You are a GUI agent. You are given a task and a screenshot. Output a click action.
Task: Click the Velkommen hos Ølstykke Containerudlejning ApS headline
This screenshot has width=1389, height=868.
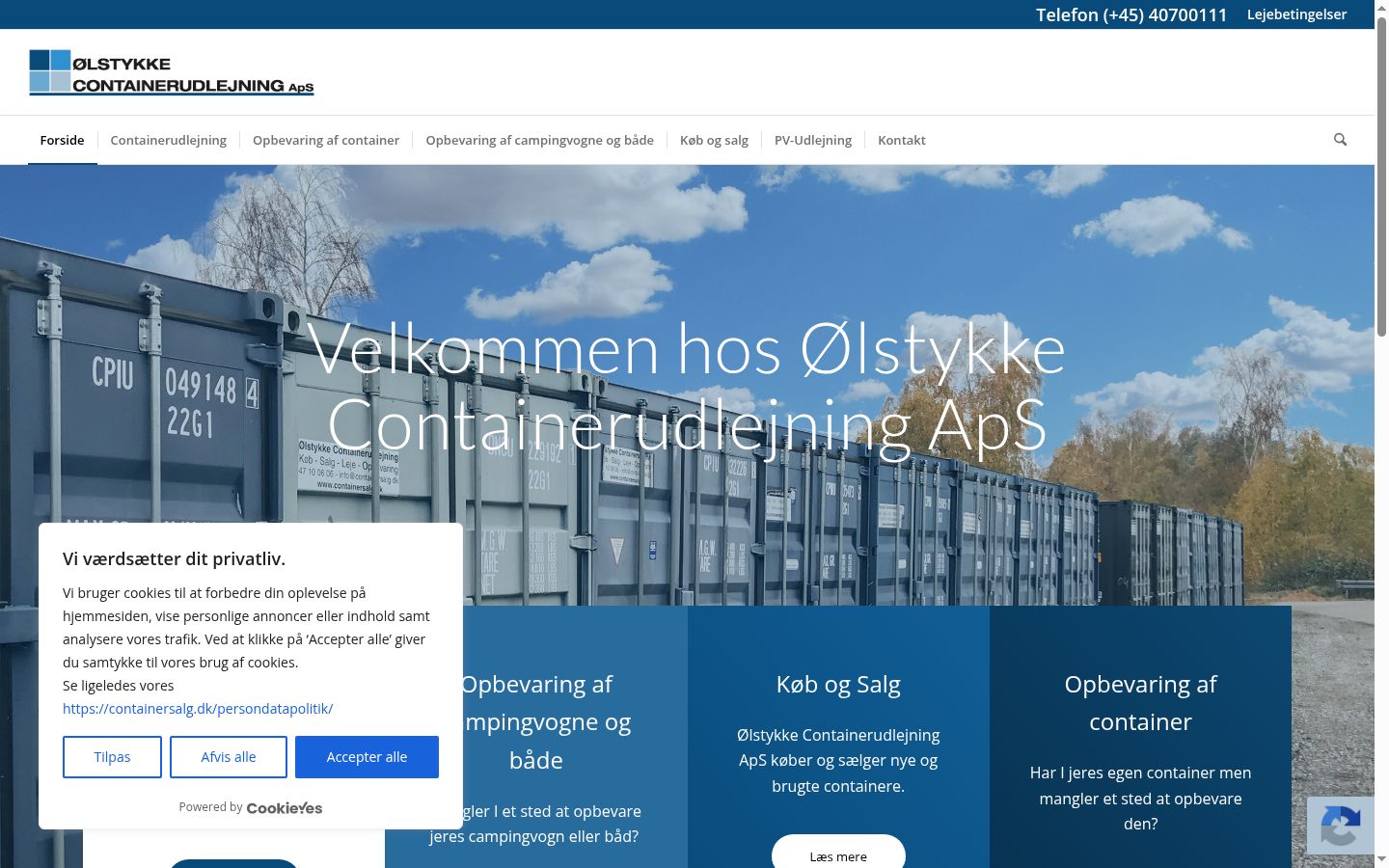click(686, 387)
